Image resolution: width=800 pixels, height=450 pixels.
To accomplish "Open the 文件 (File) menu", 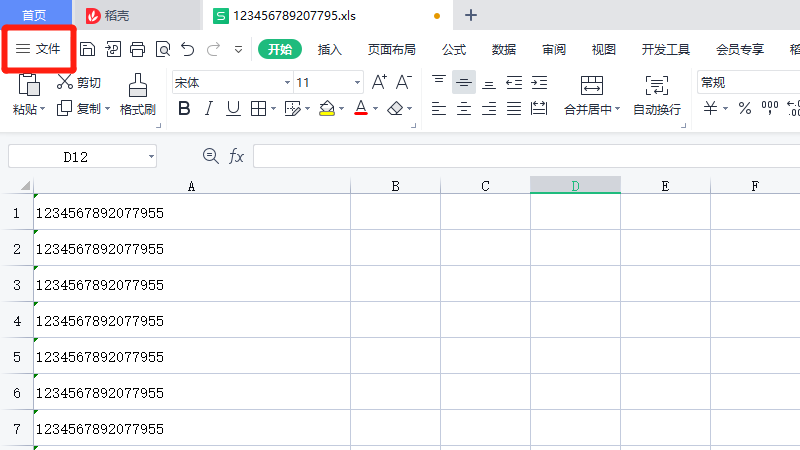I will pyautogui.click(x=38, y=48).
